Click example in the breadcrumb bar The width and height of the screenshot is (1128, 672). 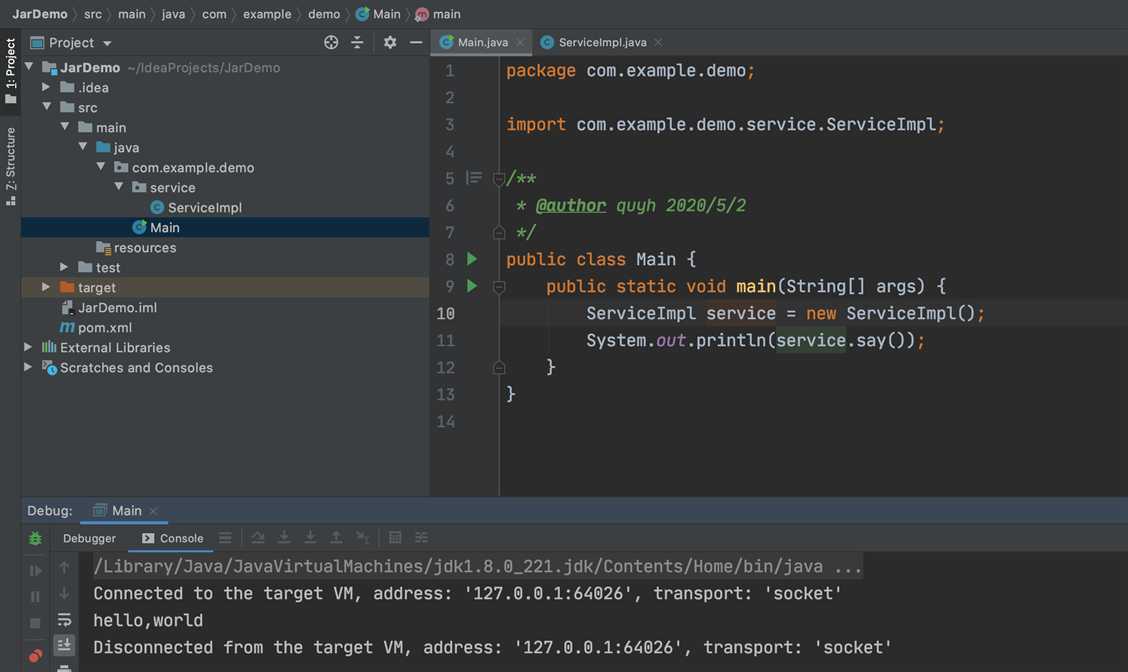pos(267,14)
